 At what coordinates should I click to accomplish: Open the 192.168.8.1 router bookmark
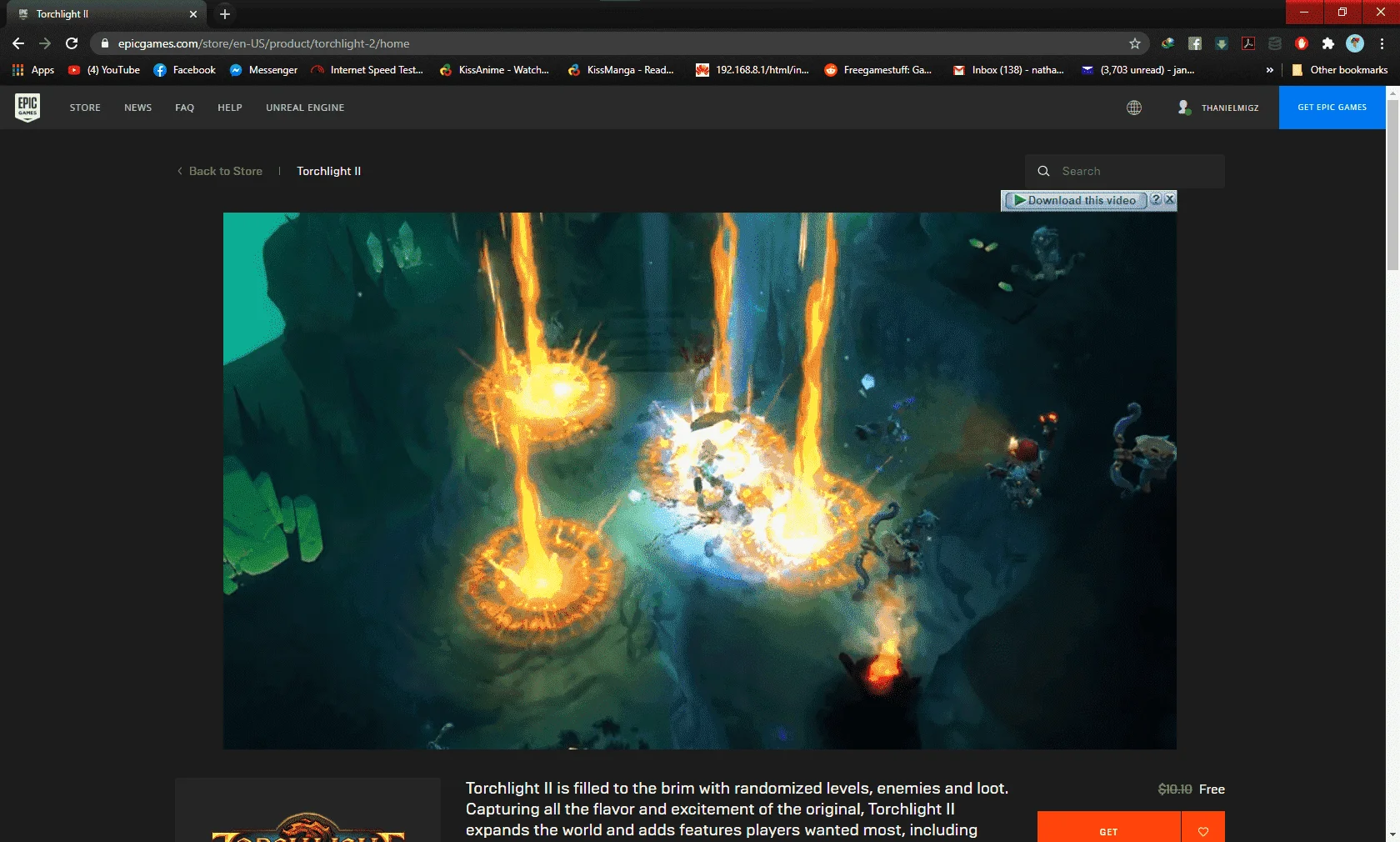coord(752,70)
